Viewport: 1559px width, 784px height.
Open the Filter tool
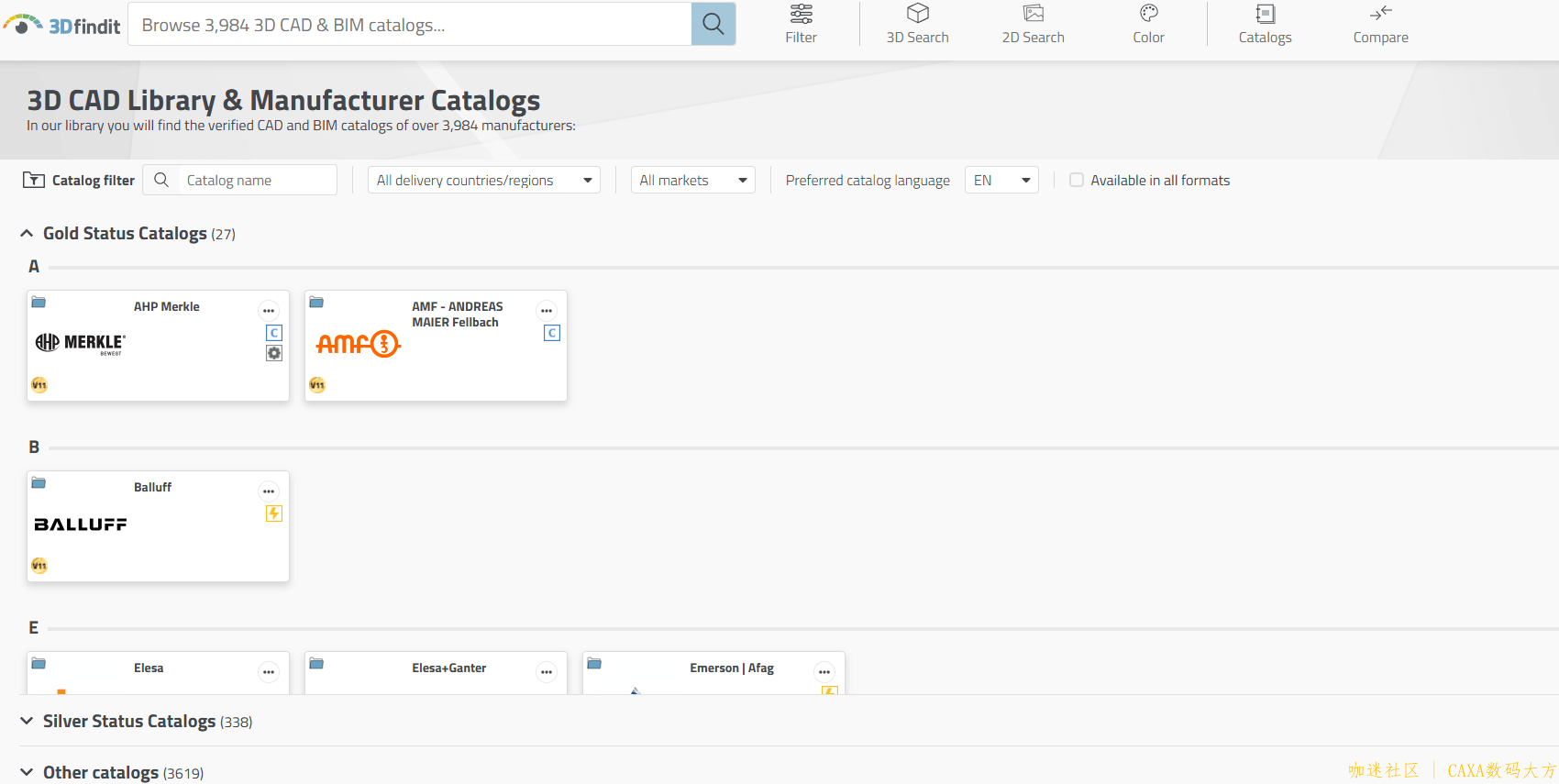tap(801, 25)
